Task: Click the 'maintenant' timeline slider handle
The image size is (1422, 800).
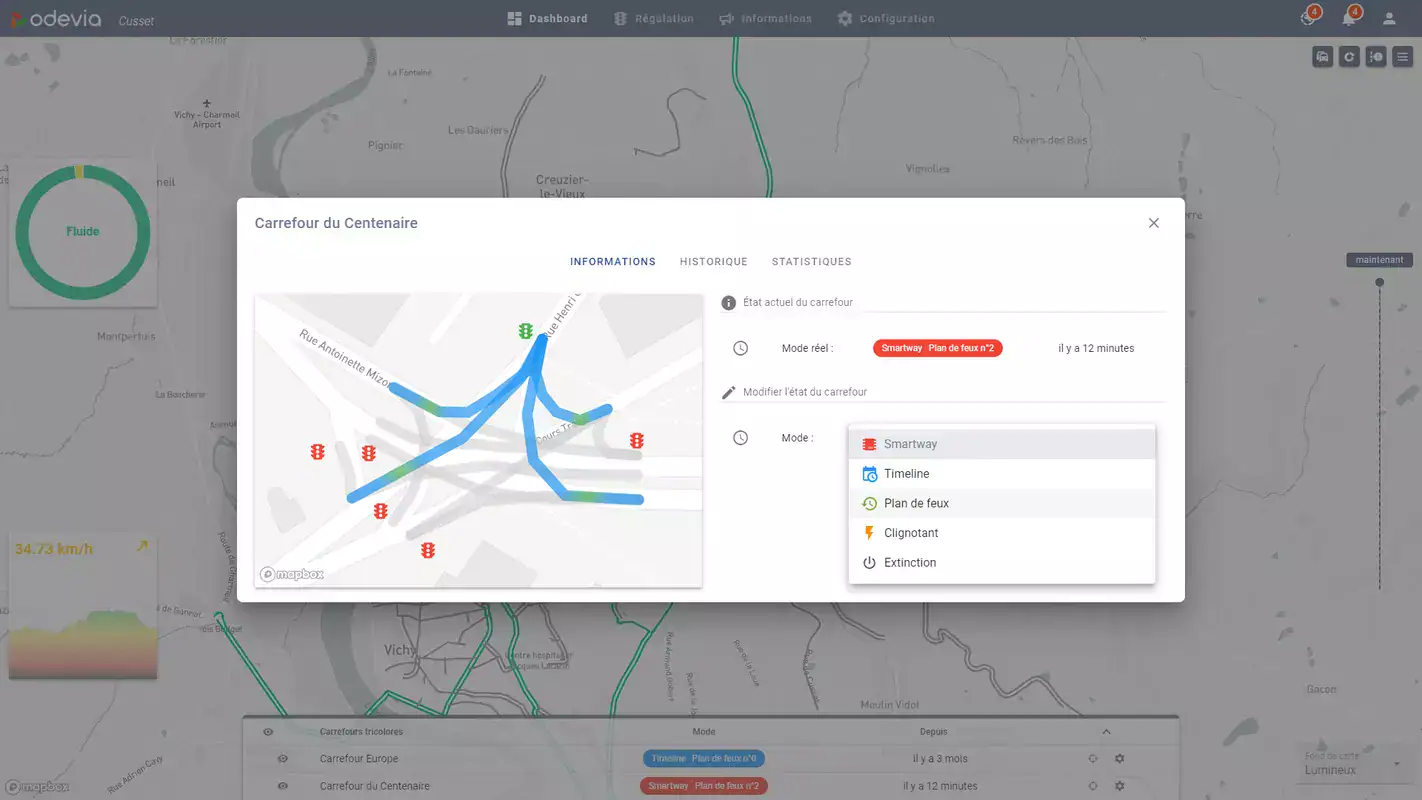Action: click(1379, 283)
